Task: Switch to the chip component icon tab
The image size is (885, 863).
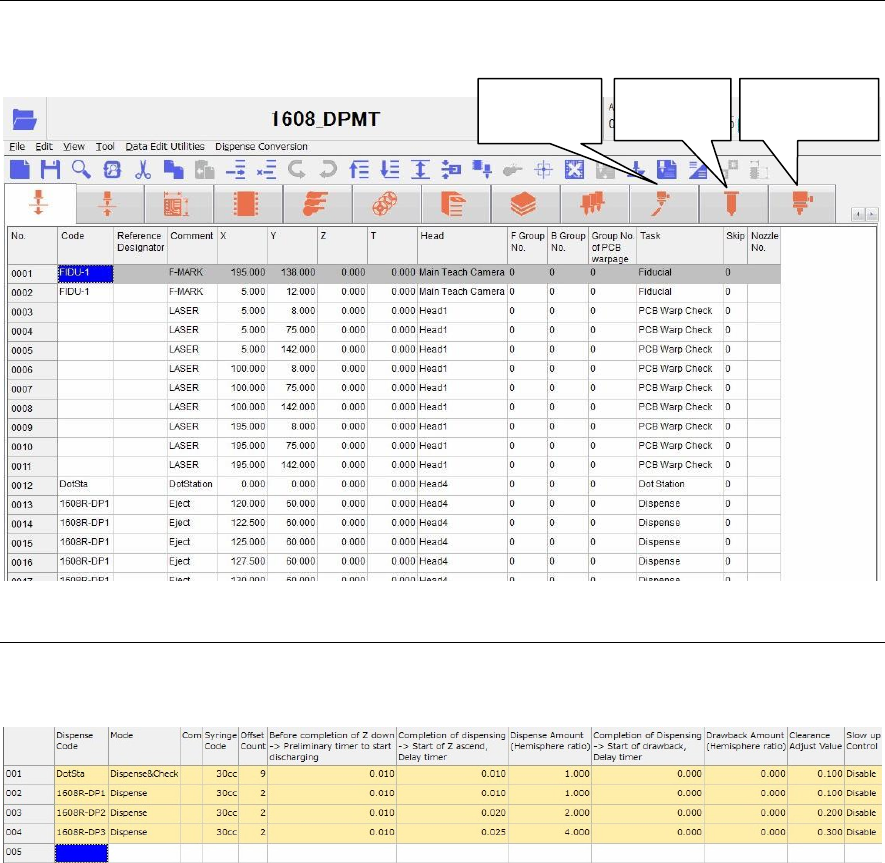Action: coord(245,203)
